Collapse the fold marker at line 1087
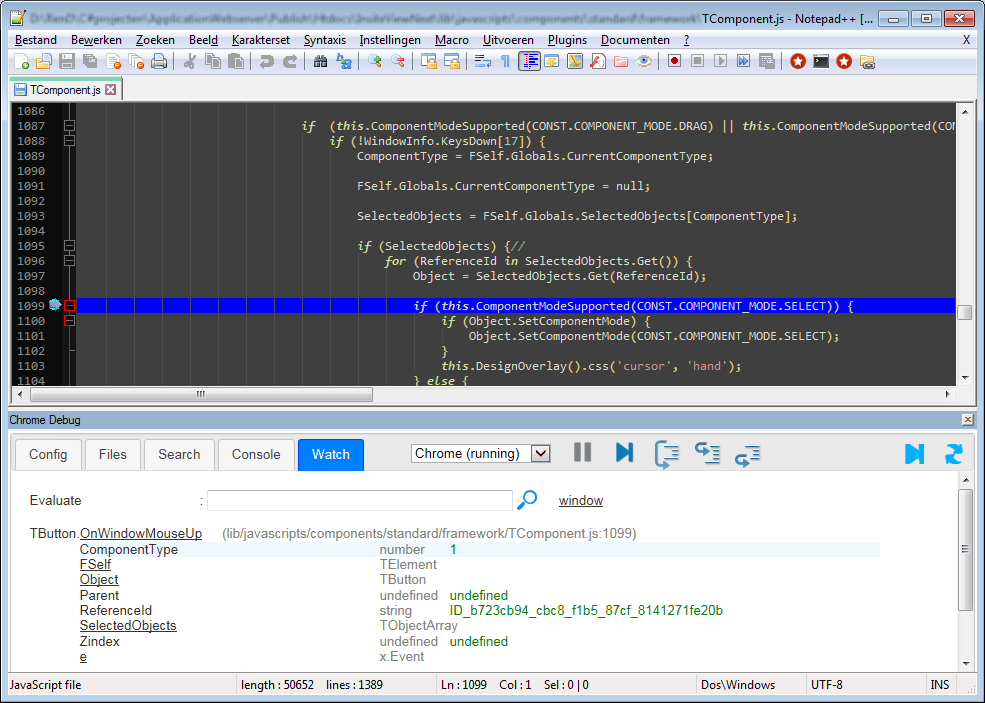This screenshot has height=703, width=985. coord(69,126)
